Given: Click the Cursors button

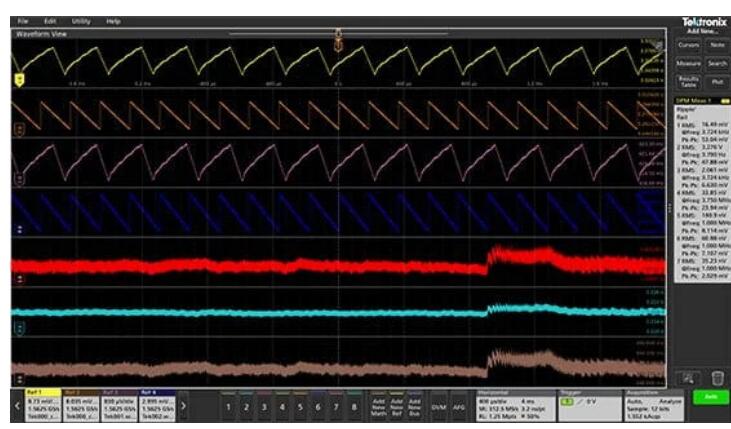Looking at the screenshot, I should pos(689,45).
